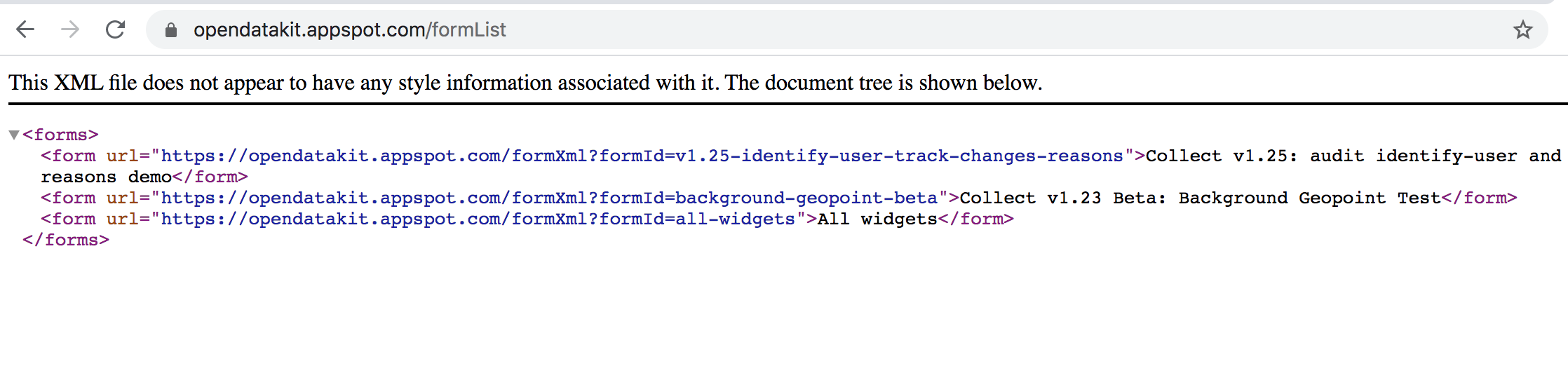Image resolution: width=1568 pixels, height=366 pixels.
Task: Click the 'reasons demo' text line
Action: (x=107, y=177)
